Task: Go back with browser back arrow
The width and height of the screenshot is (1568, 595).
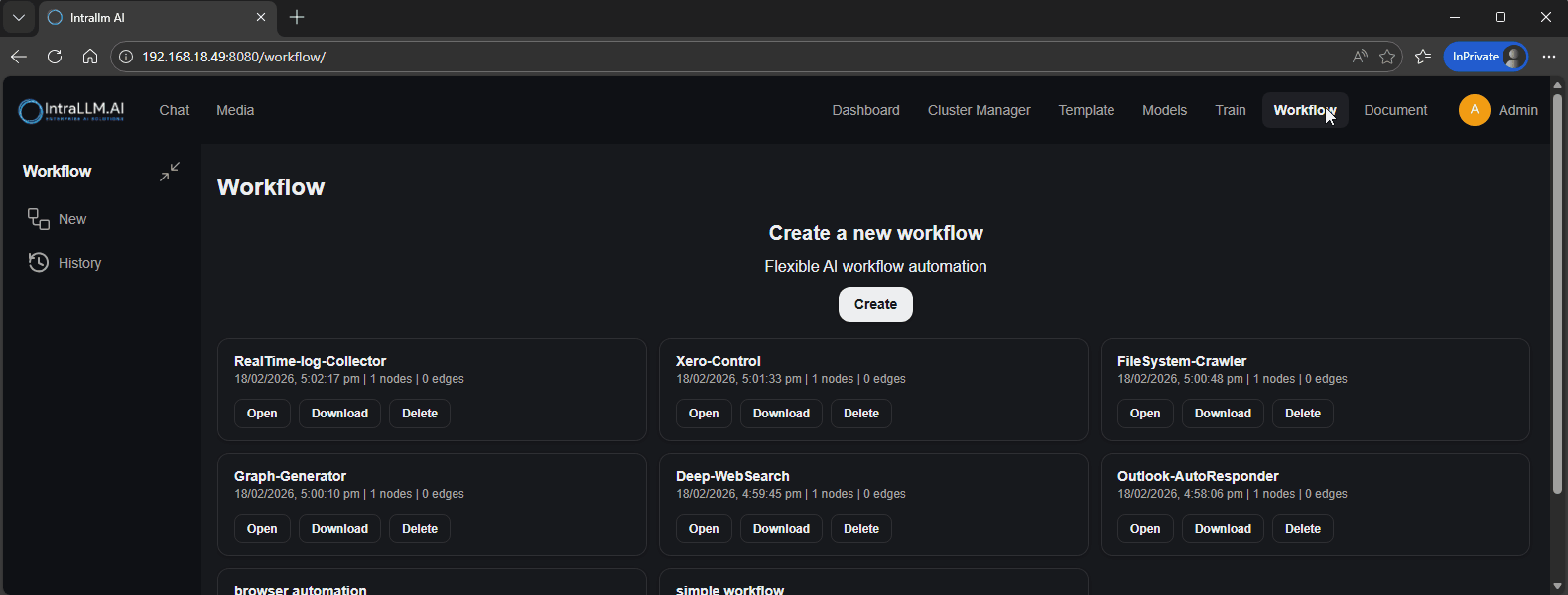Action: [x=19, y=57]
